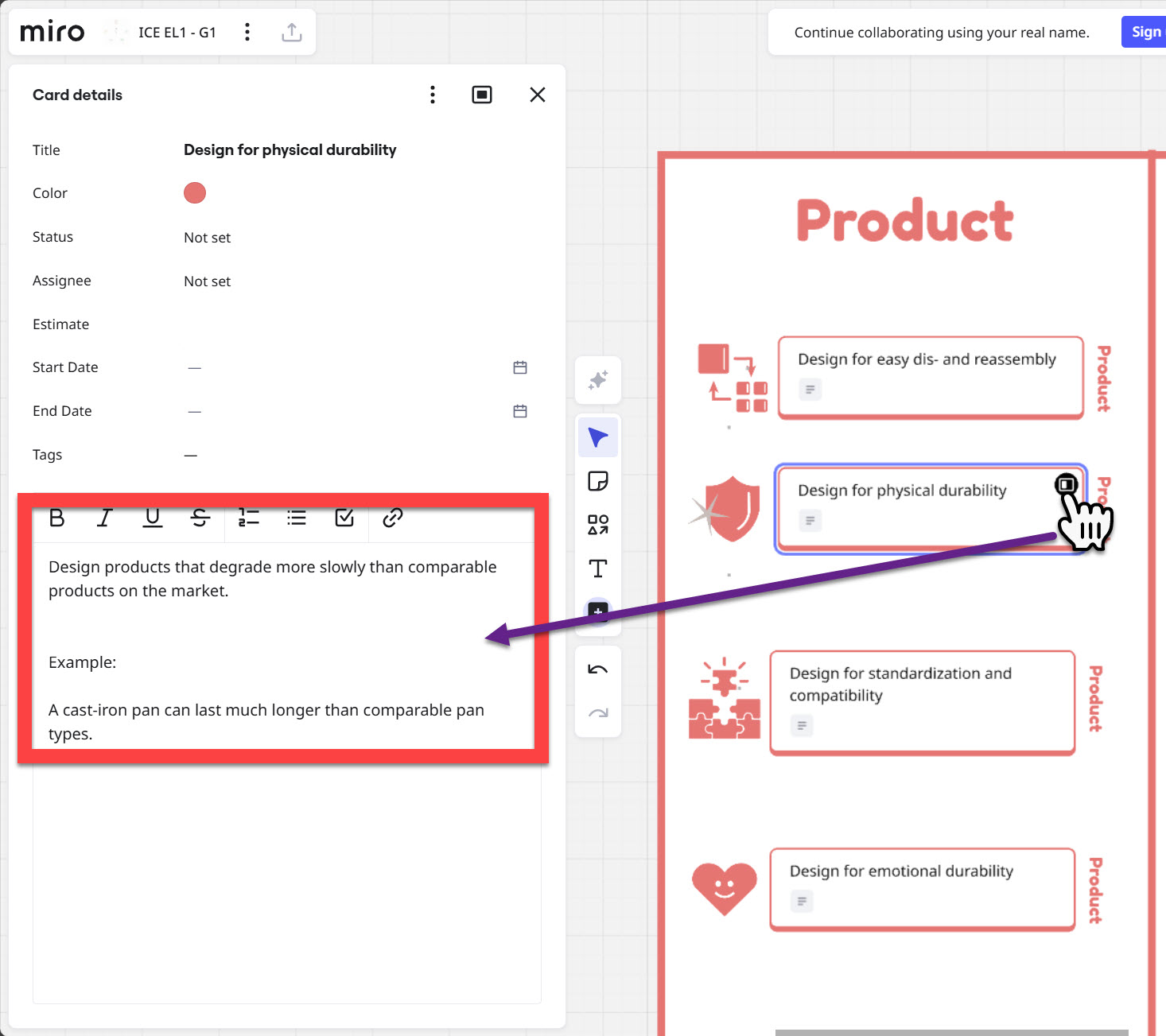Click the Miro AI sparkle icon
Viewport: 1166px width, 1036px height.
[x=597, y=380]
